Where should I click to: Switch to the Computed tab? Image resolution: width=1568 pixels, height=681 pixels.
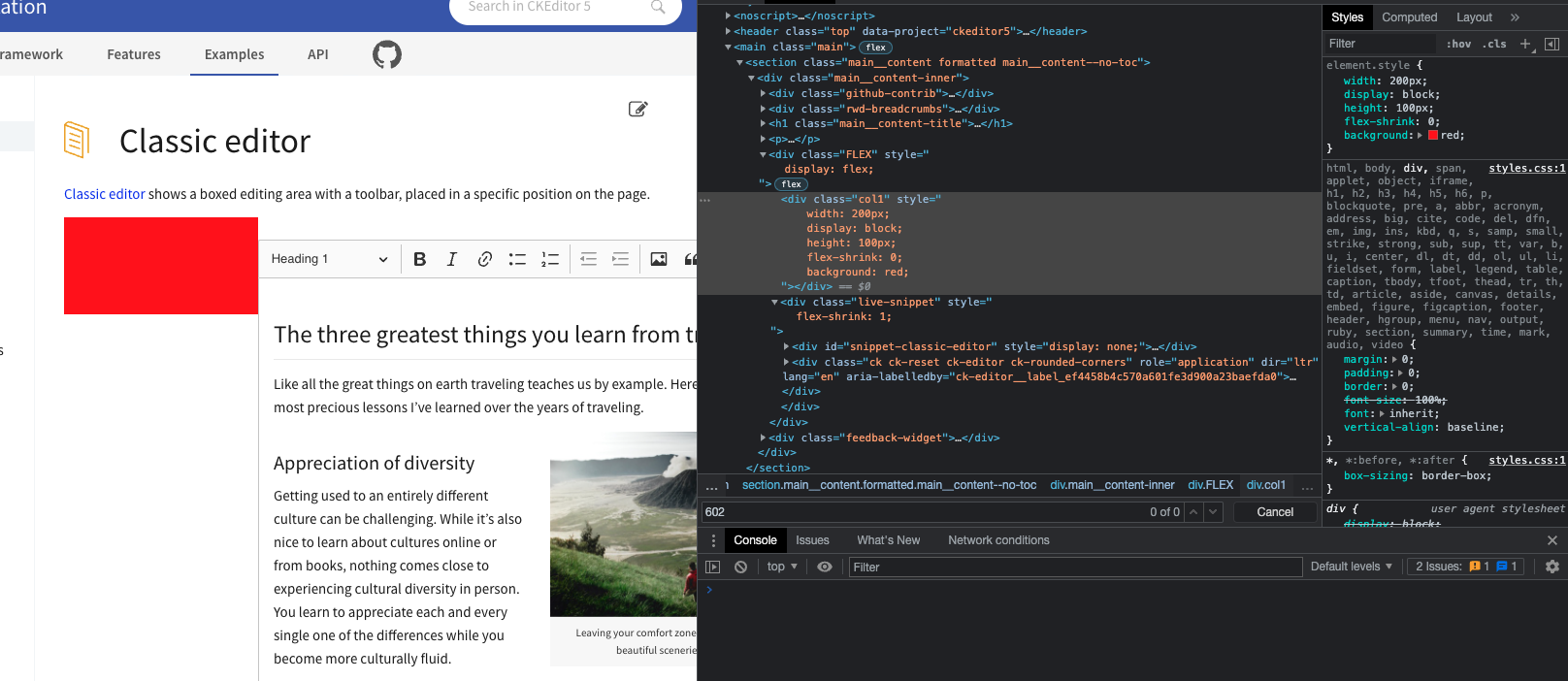[x=1409, y=17]
